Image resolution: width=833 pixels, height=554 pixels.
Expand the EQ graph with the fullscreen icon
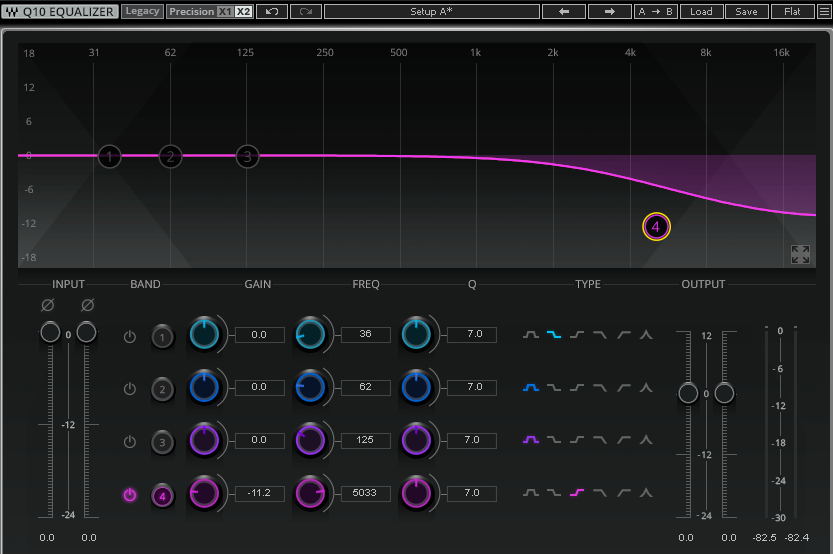[800, 254]
